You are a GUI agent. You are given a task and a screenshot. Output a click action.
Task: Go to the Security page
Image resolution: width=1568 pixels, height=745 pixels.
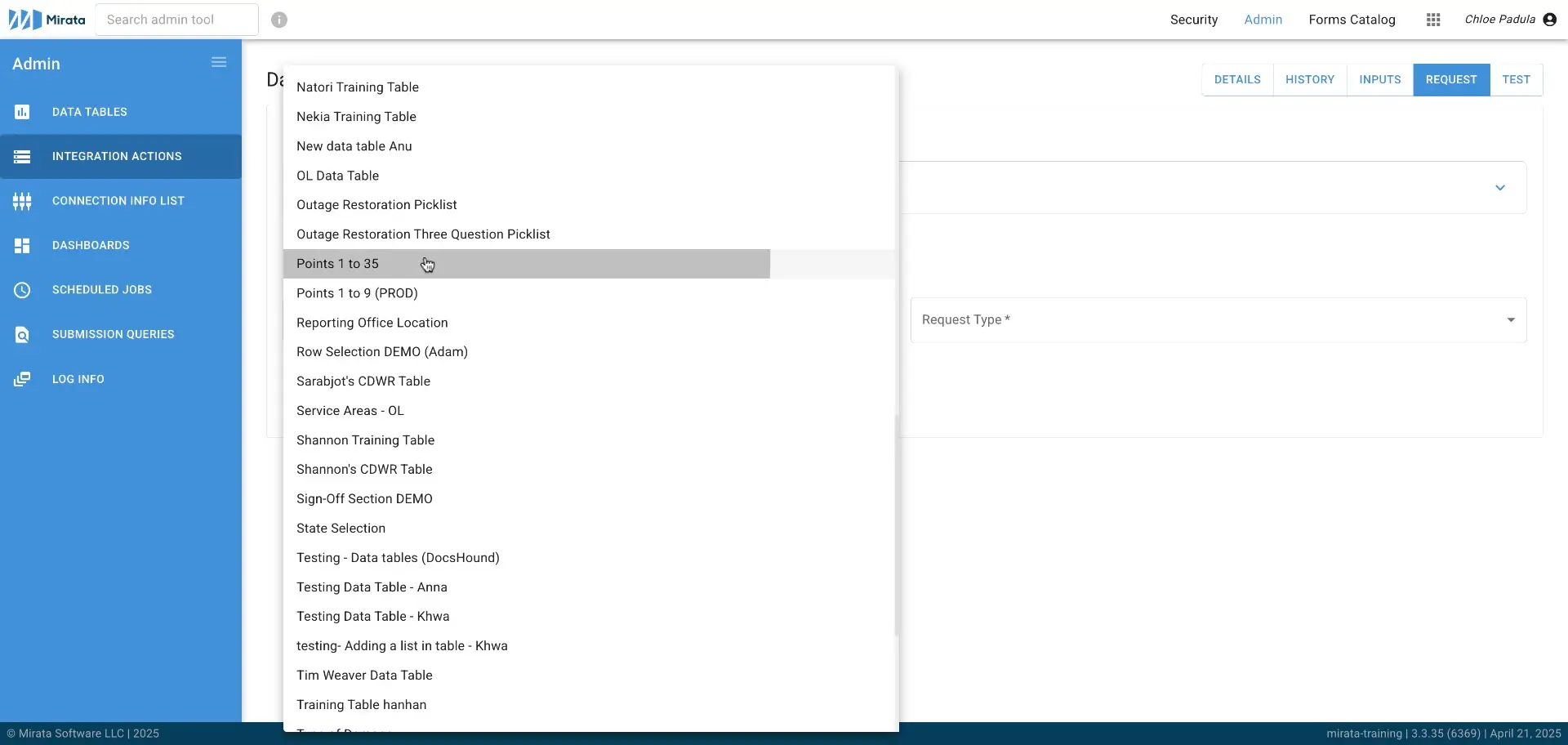point(1194,20)
